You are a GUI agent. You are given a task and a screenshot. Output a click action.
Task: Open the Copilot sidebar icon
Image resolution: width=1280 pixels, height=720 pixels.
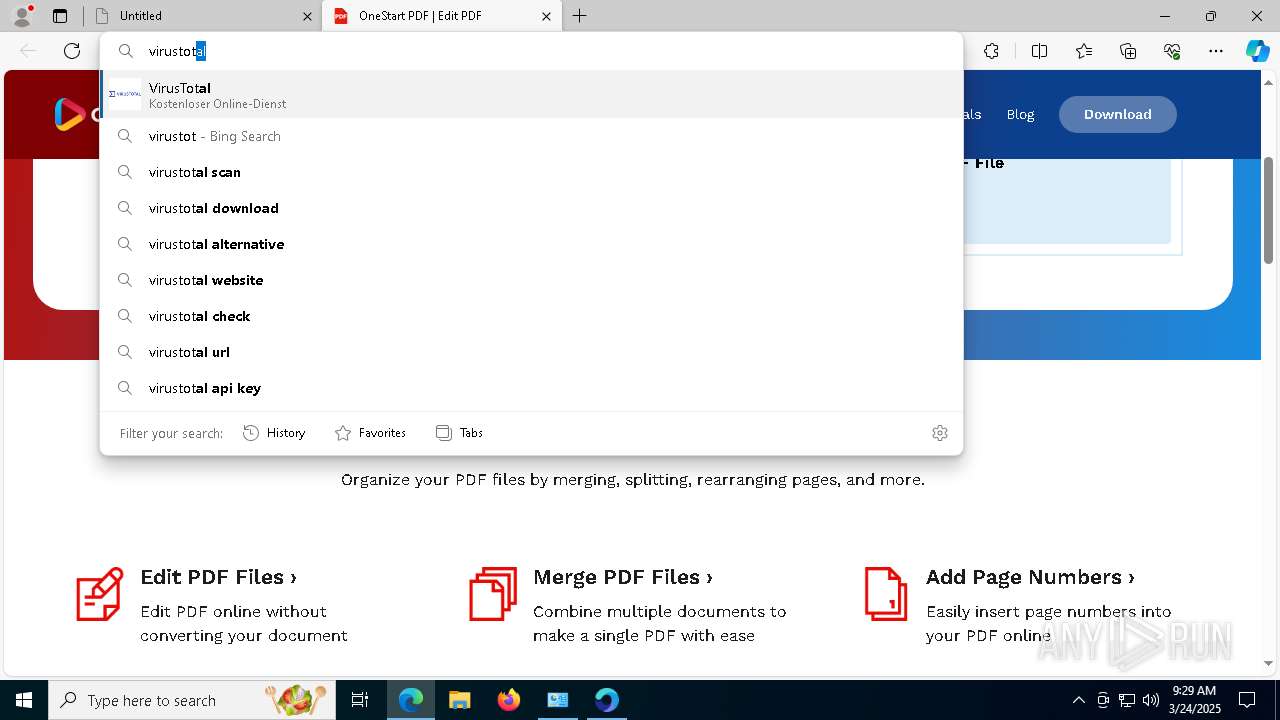1257,51
